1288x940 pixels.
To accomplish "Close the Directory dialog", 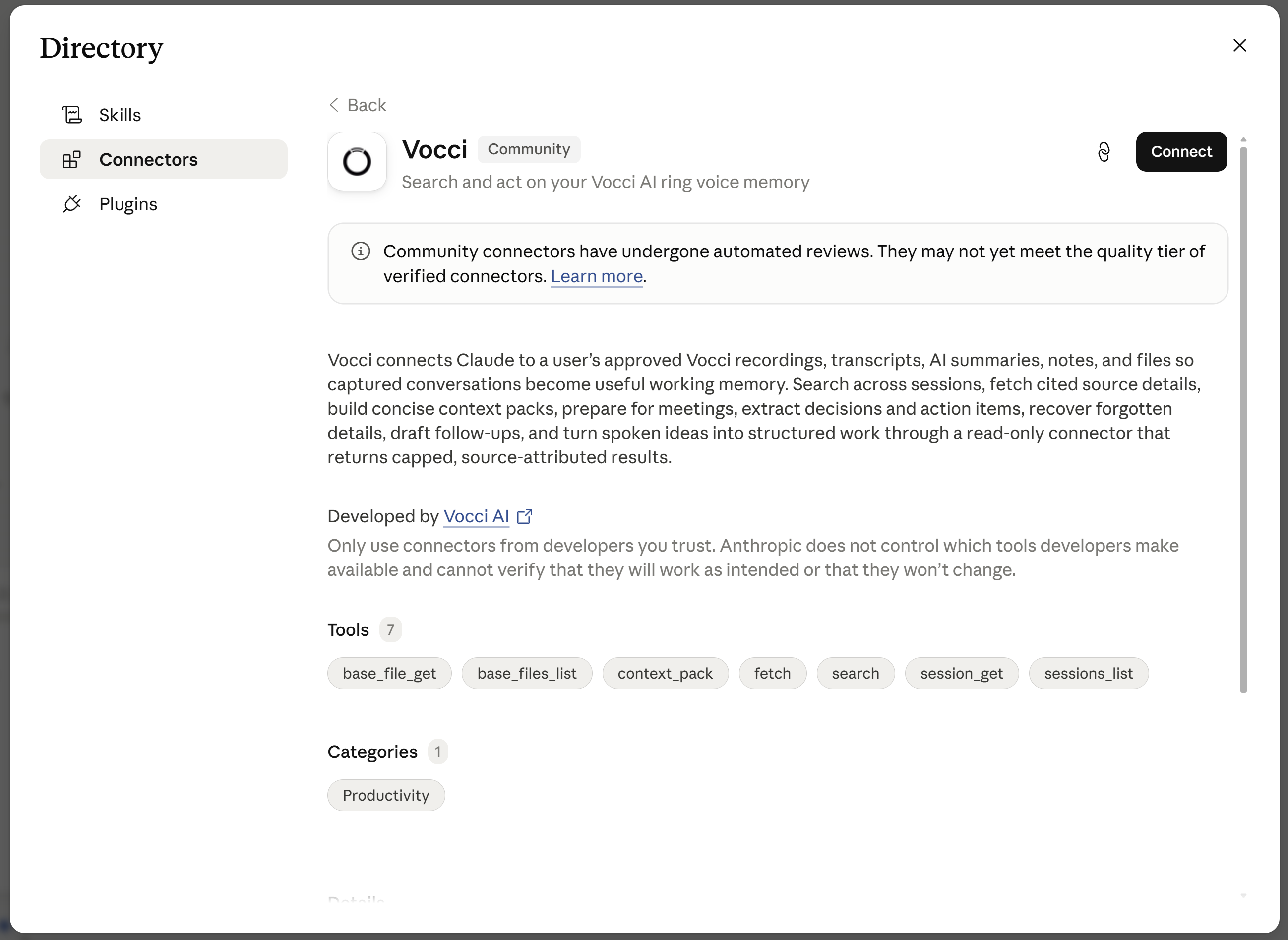I will 1239,46.
